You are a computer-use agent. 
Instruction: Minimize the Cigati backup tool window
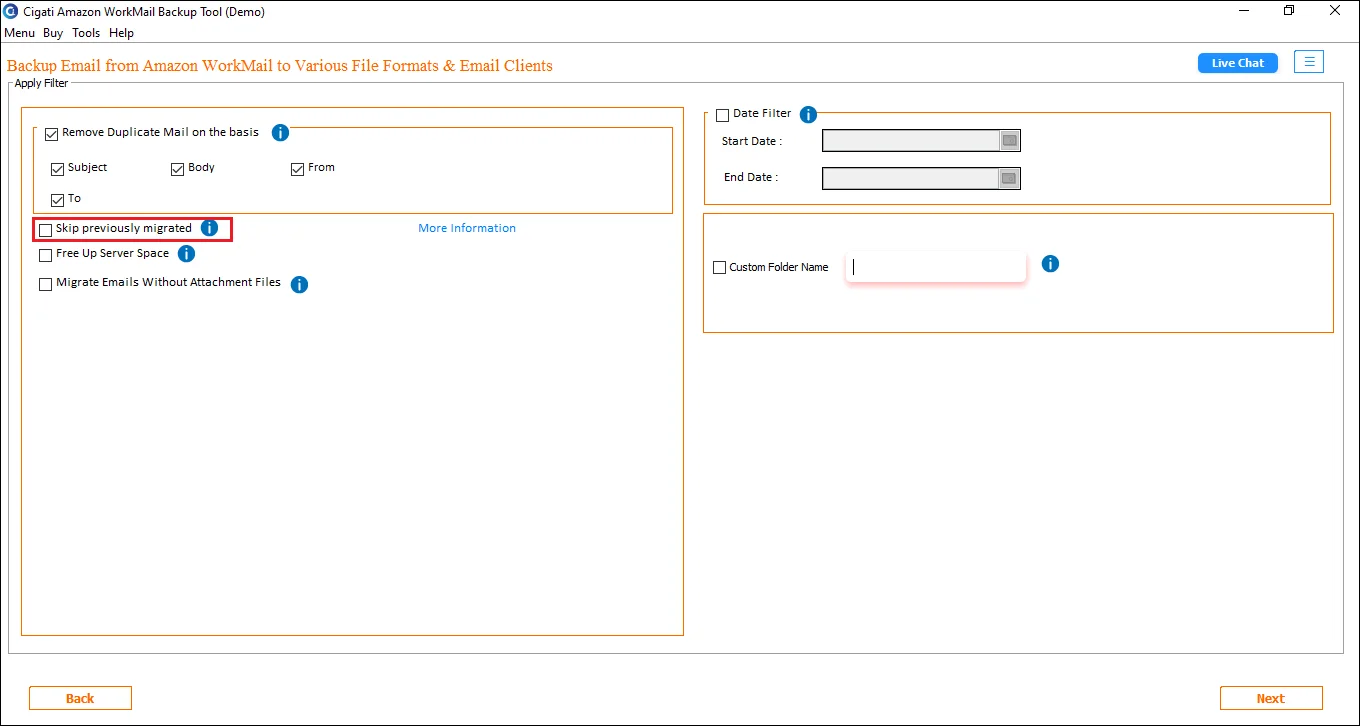coord(1243,11)
